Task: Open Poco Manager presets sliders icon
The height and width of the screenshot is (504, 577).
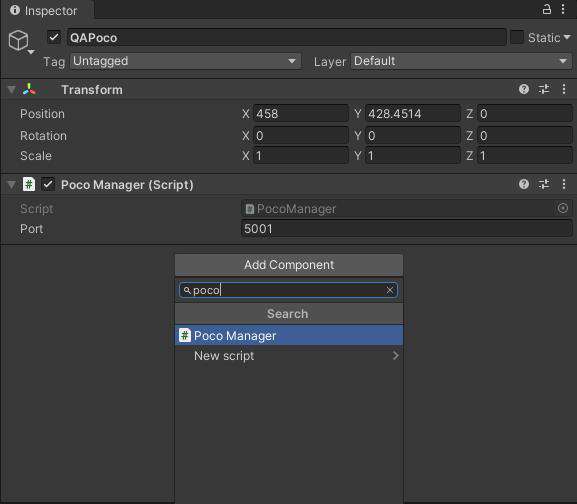Action: click(x=544, y=184)
